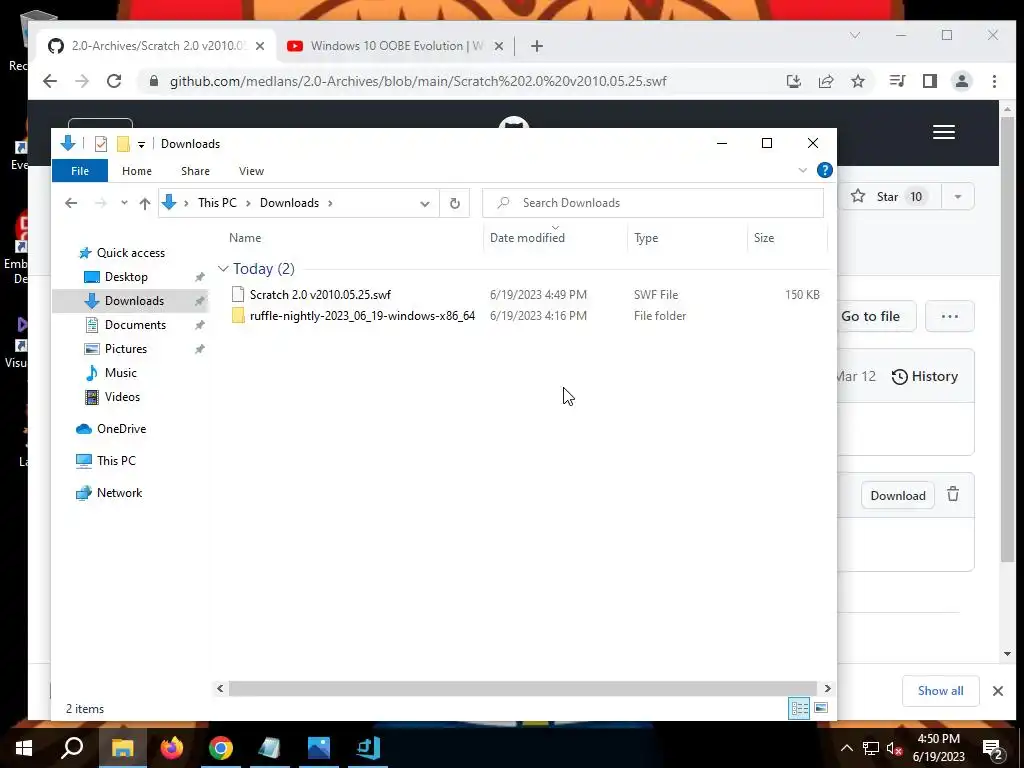Click the horizontal scrollbar in Explorer
The image size is (1024, 768).
click(x=522, y=689)
